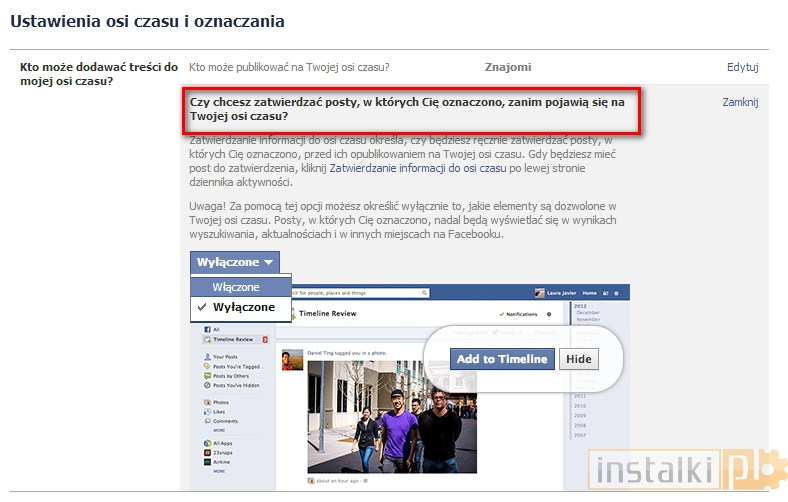This screenshot has height=502, width=788.
Task: Open Posts by Others in the sidebar
Action: pyautogui.click(x=226, y=376)
